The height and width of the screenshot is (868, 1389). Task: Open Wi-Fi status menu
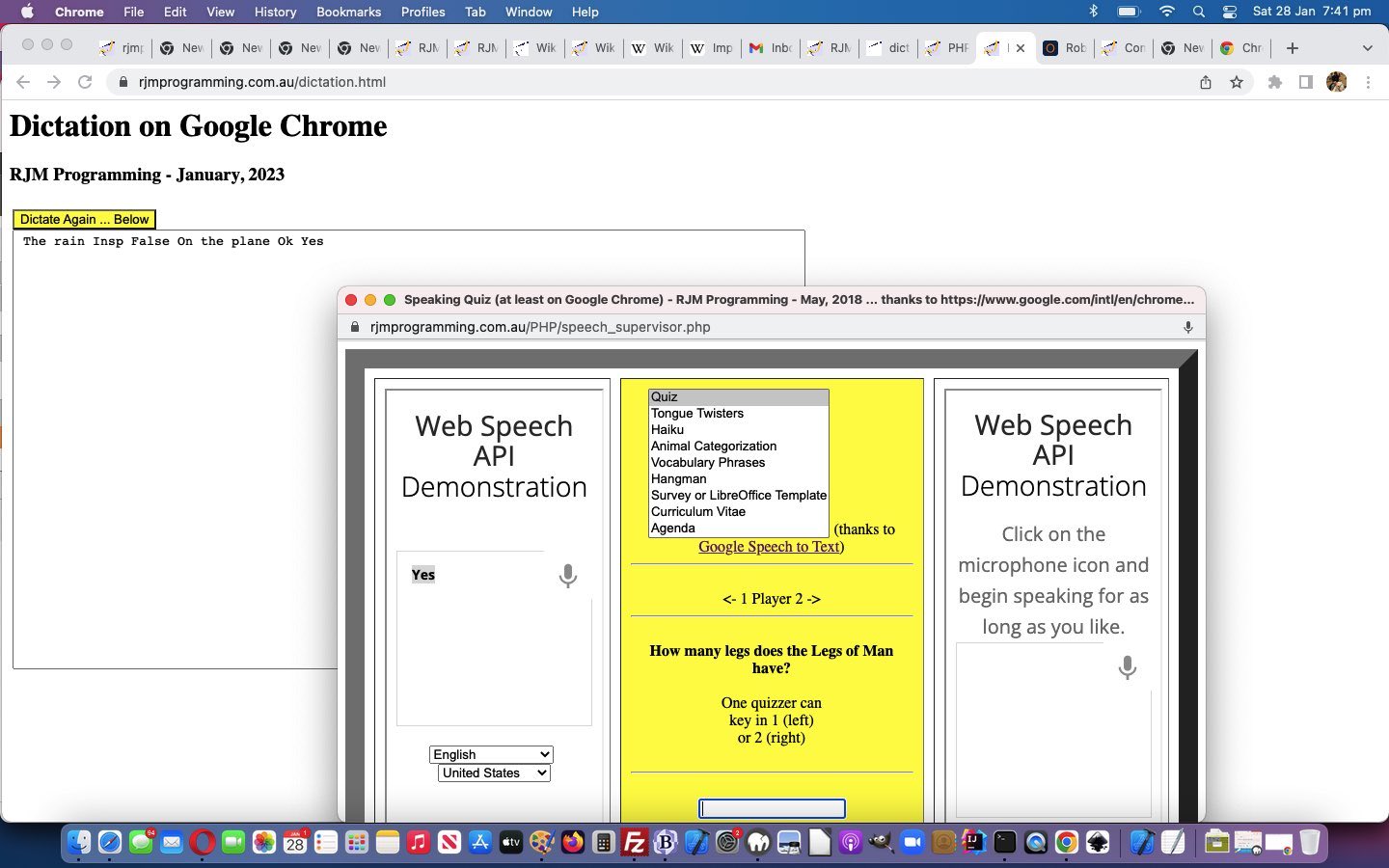pos(1166,12)
